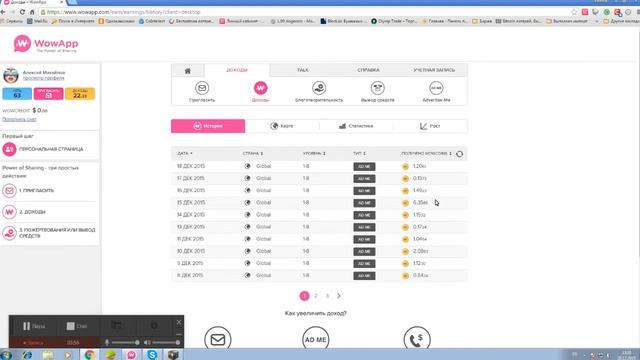
Task: Select the Рост tab
Action: pyautogui.click(x=430, y=126)
